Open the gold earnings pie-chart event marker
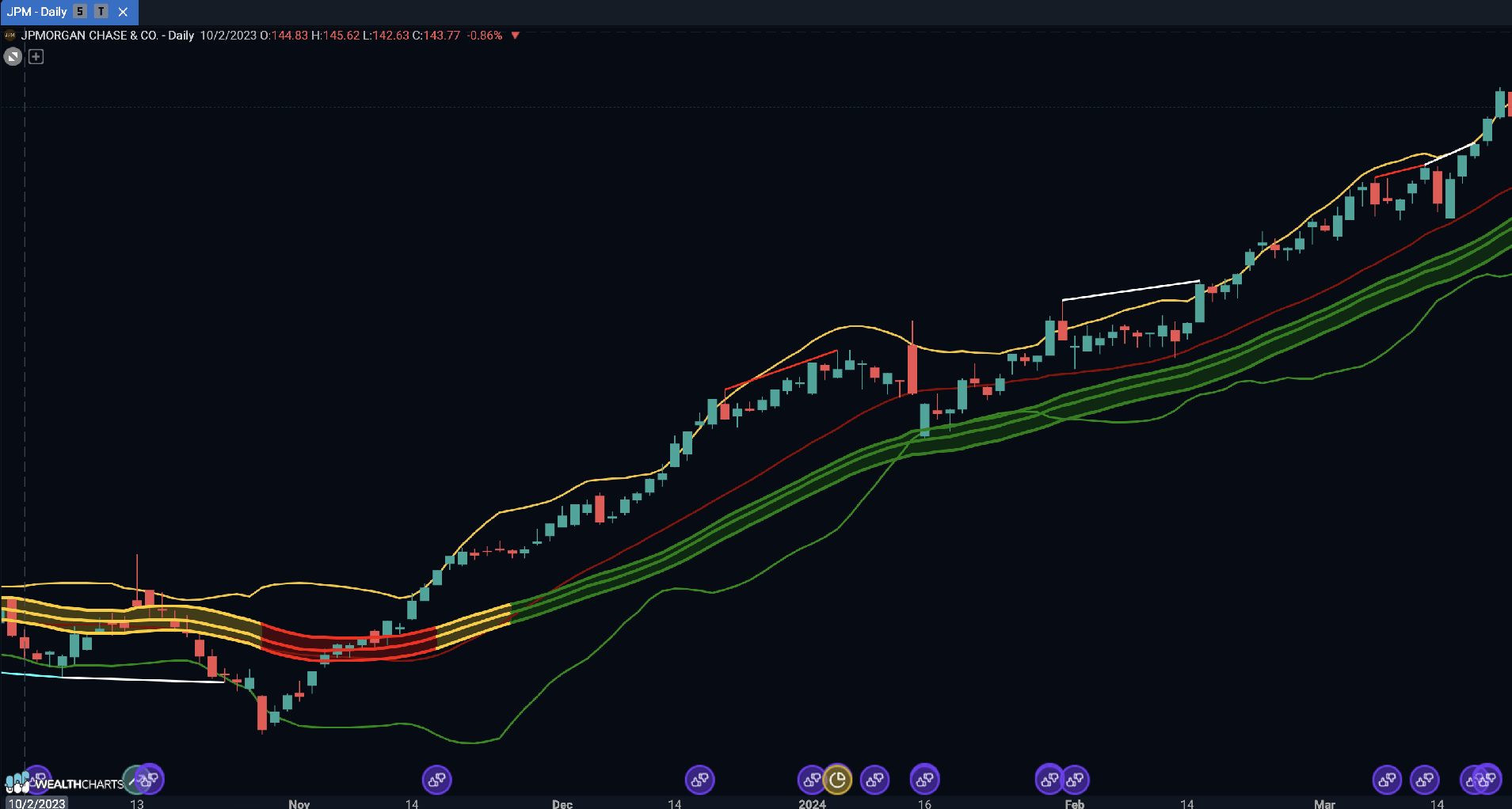Screen dimensions: 1512x809 [837, 780]
